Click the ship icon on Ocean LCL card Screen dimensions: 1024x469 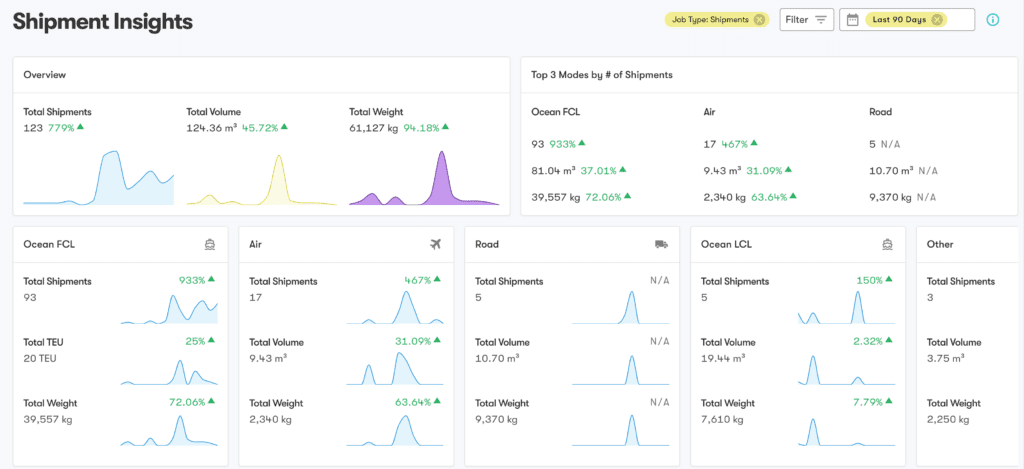point(887,244)
